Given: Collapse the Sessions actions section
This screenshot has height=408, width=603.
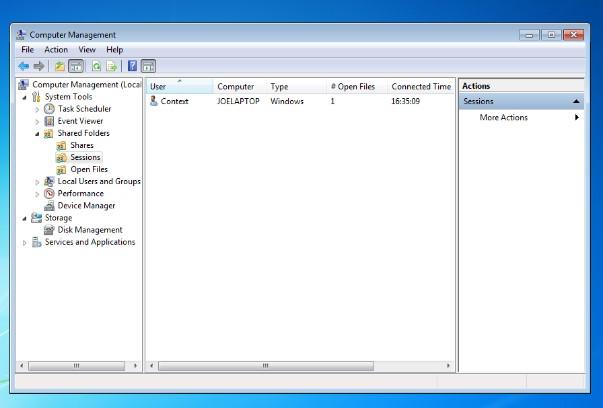Looking at the screenshot, I should coord(576,102).
